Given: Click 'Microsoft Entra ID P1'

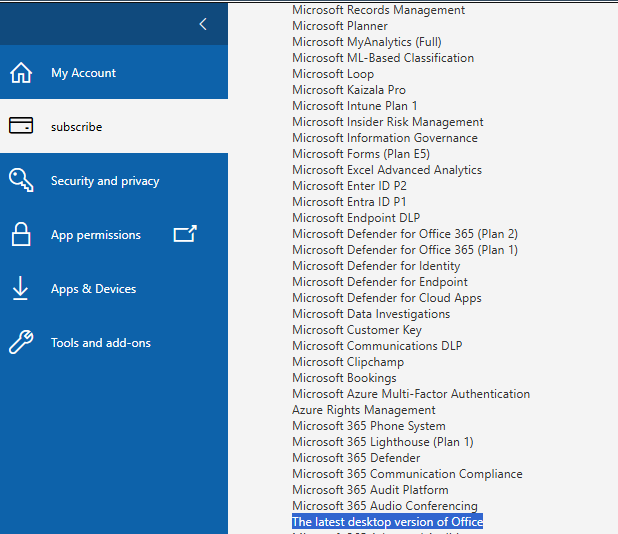Looking at the screenshot, I should coord(349,202).
